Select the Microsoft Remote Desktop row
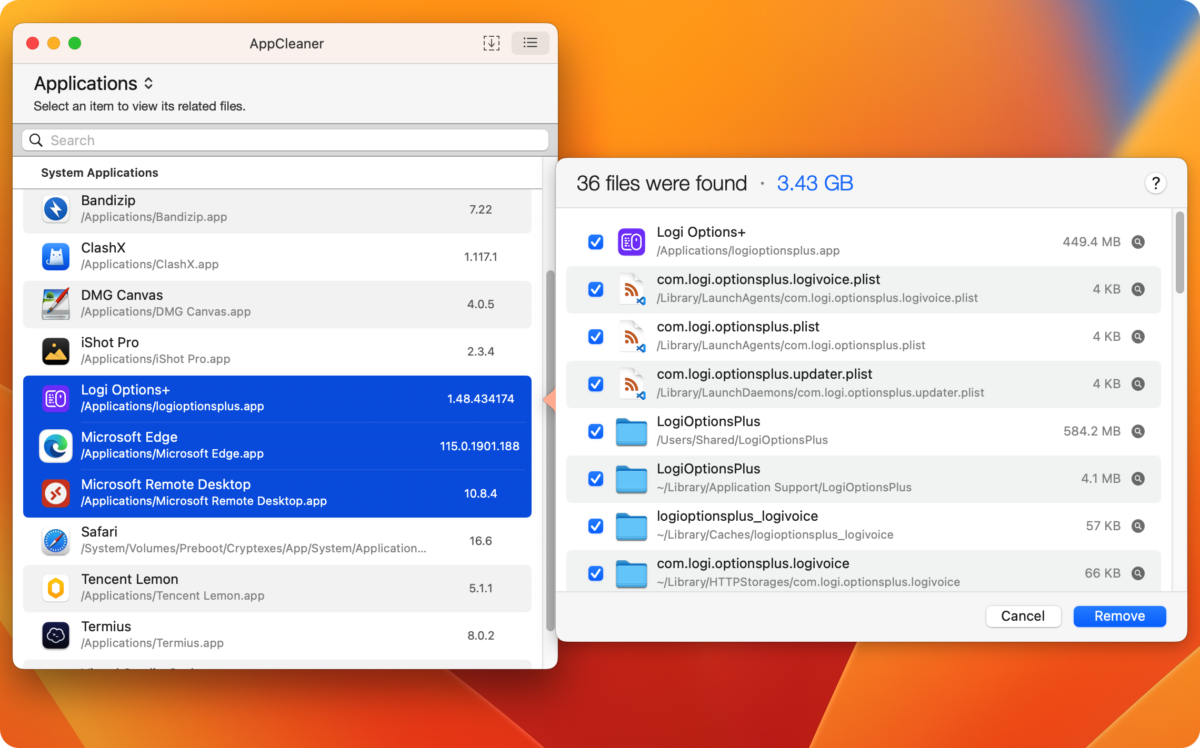 click(x=277, y=493)
